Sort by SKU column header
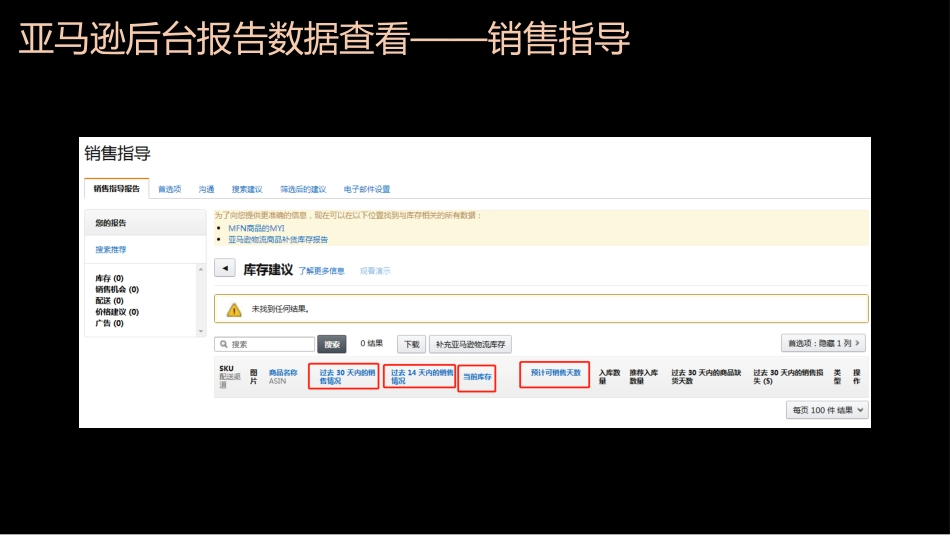 [227, 368]
